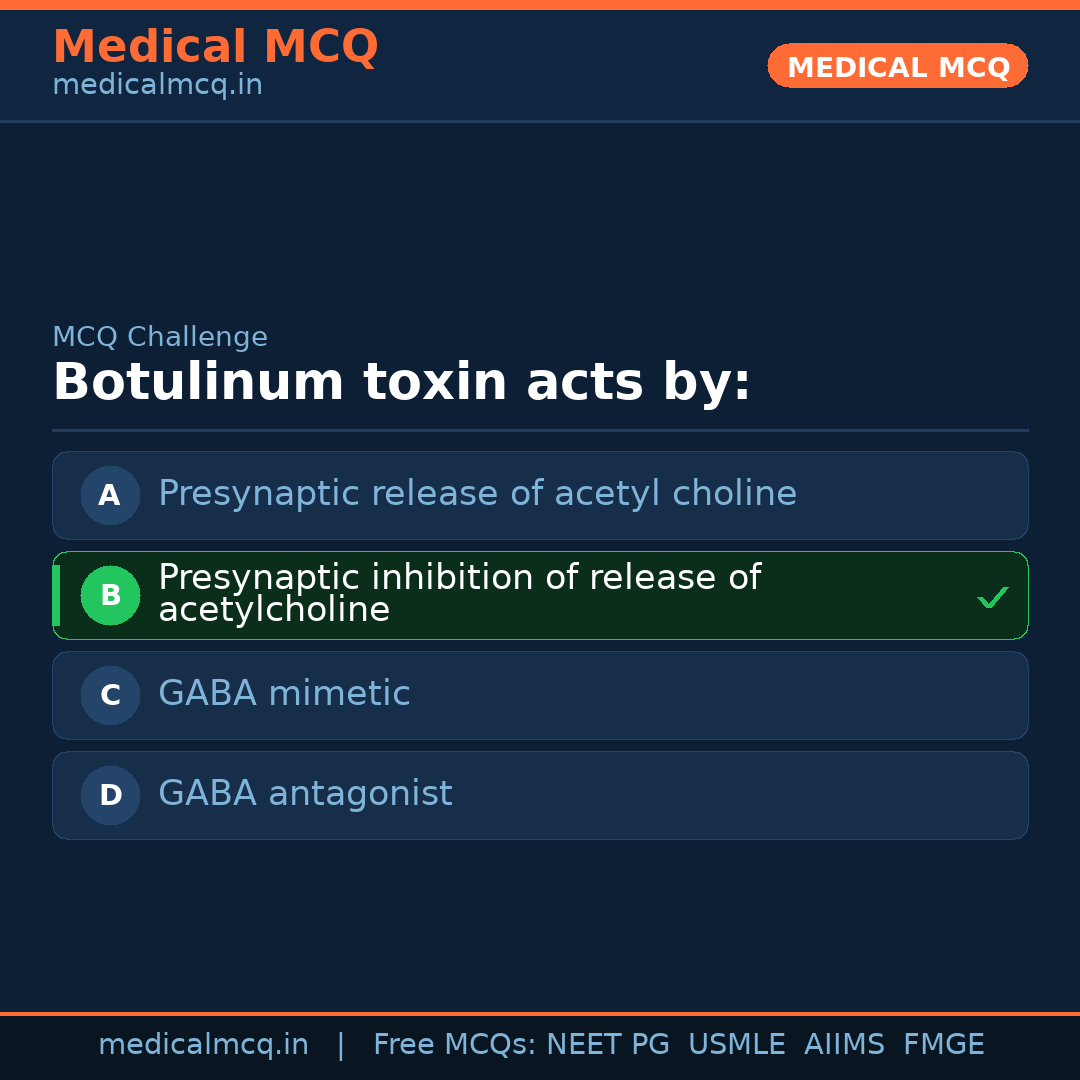Choose the 'GABA antagonist' answer text
Image resolution: width=1080 pixels, height=1080 pixels.
coord(305,794)
